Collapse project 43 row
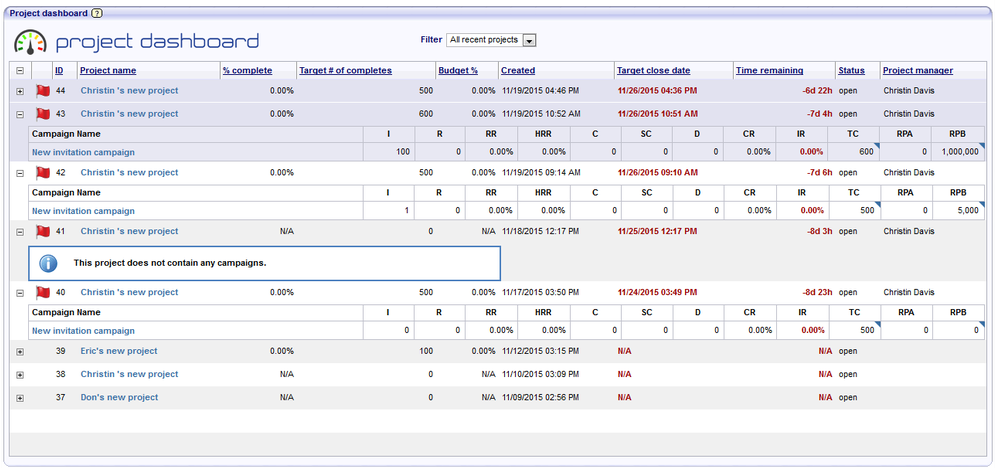995x468 pixels. pos(20,115)
